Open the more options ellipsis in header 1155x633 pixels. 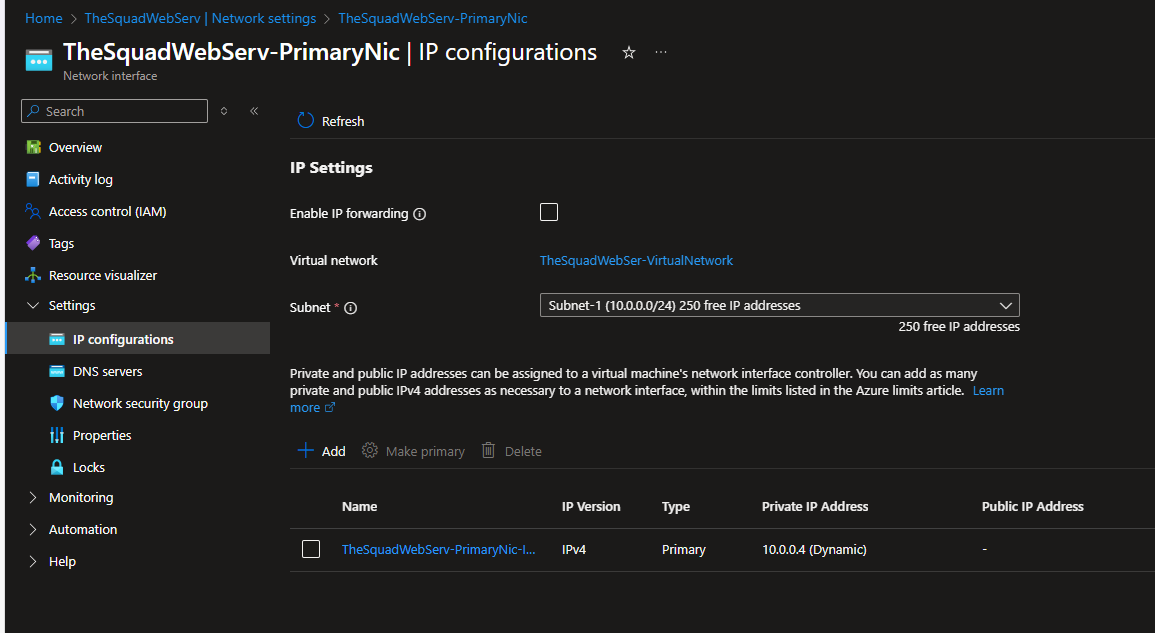[x=661, y=52]
